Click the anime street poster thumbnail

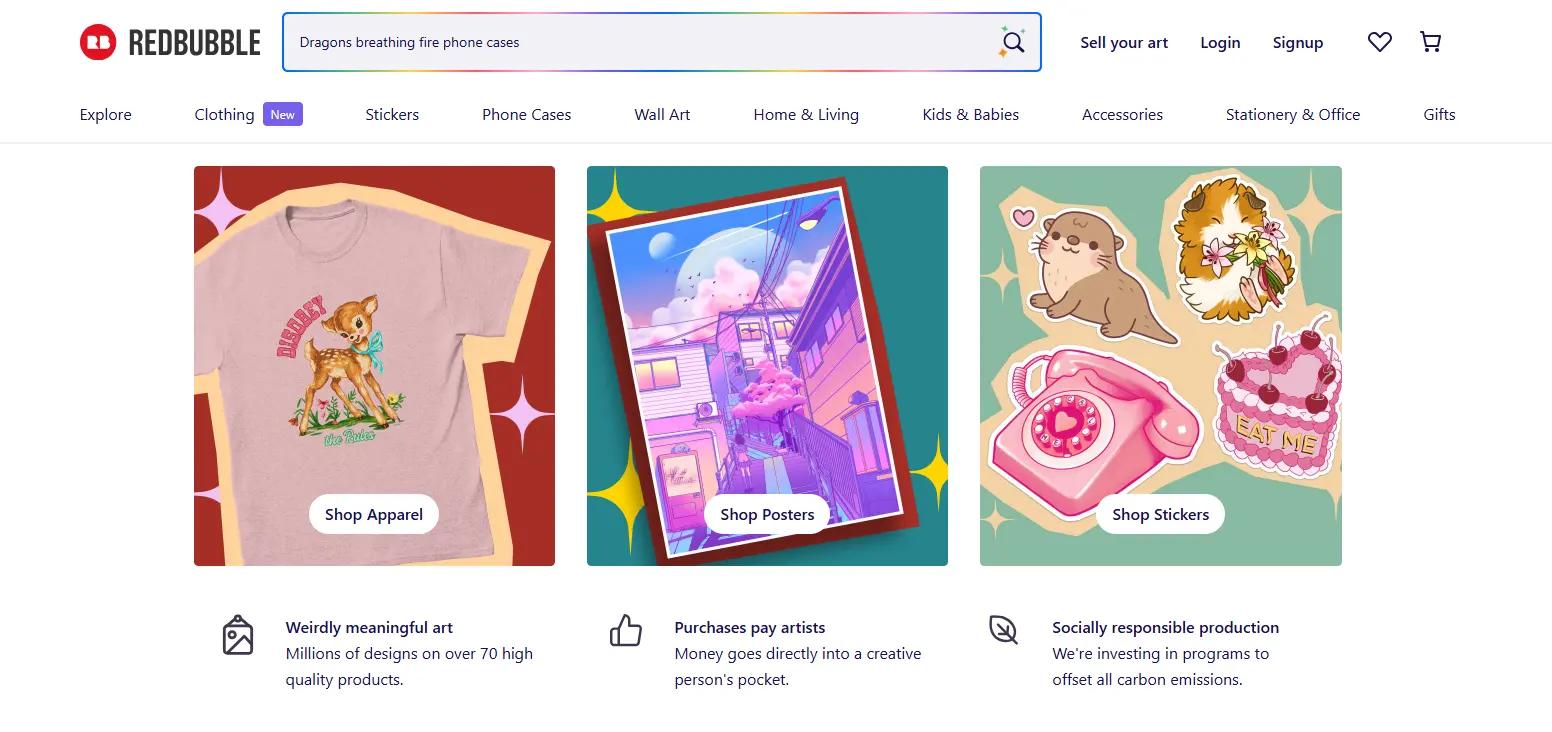767,366
